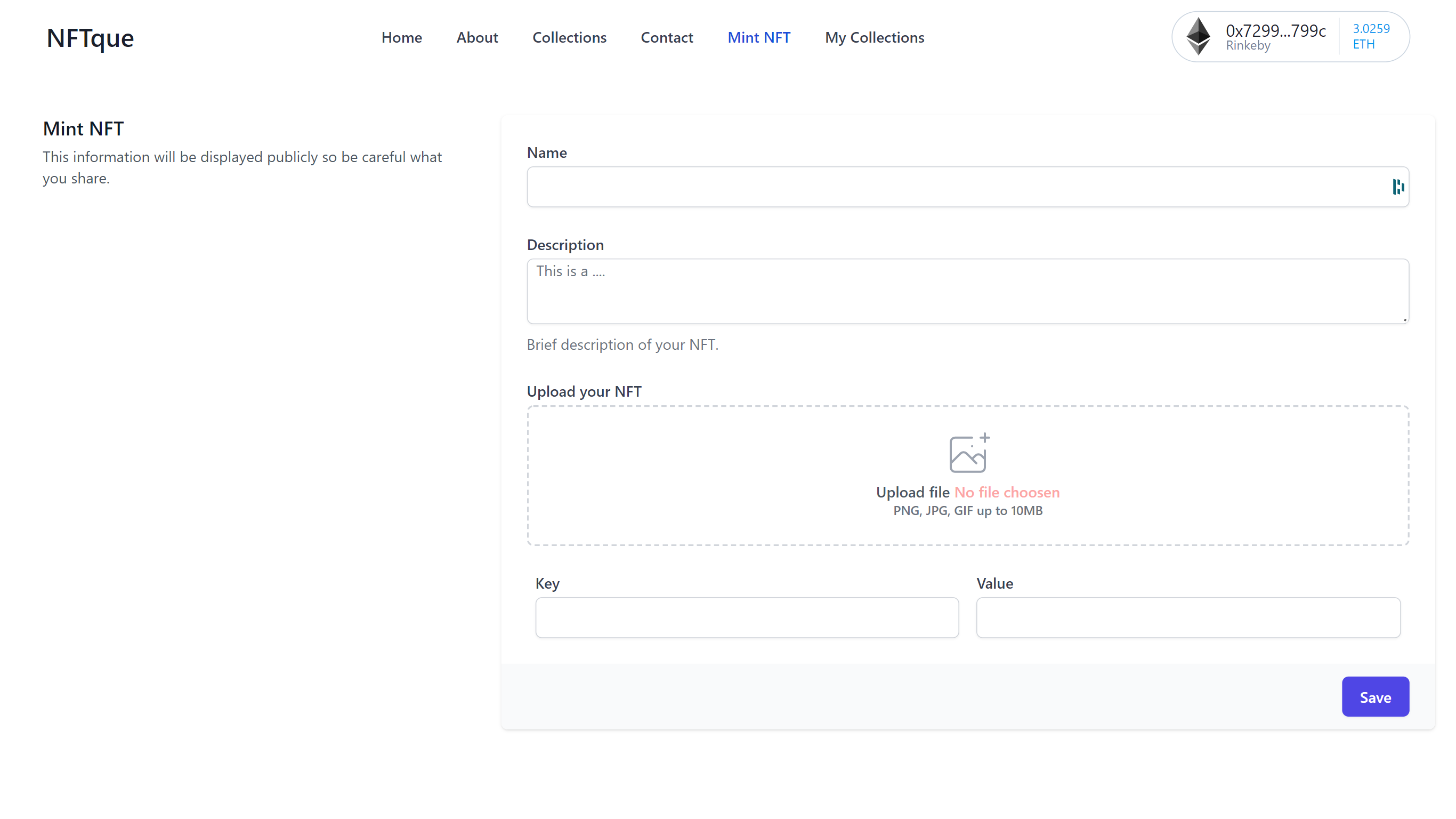Select the Mint NFT nav item
1456x819 pixels.
(x=758, y=37)
